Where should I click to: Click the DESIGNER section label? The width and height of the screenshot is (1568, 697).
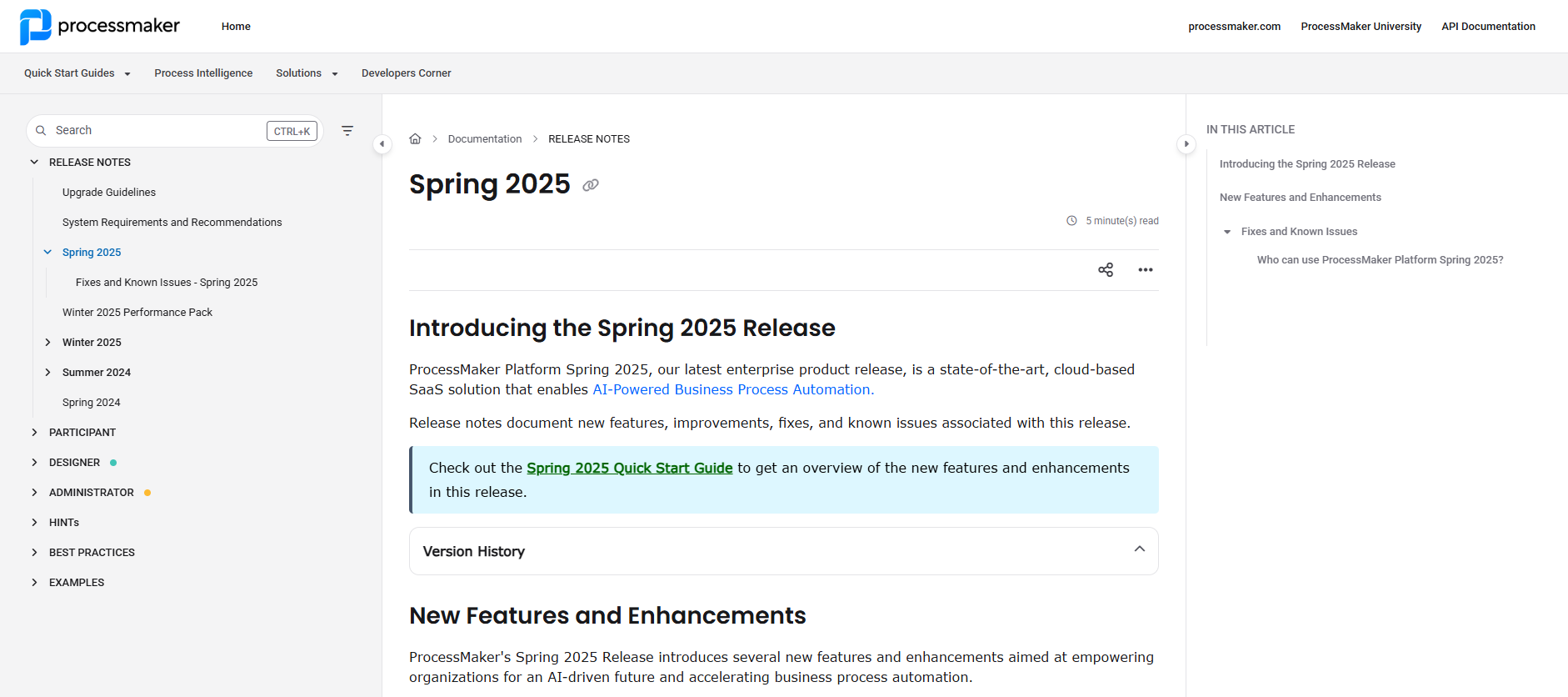click(74, 463)
